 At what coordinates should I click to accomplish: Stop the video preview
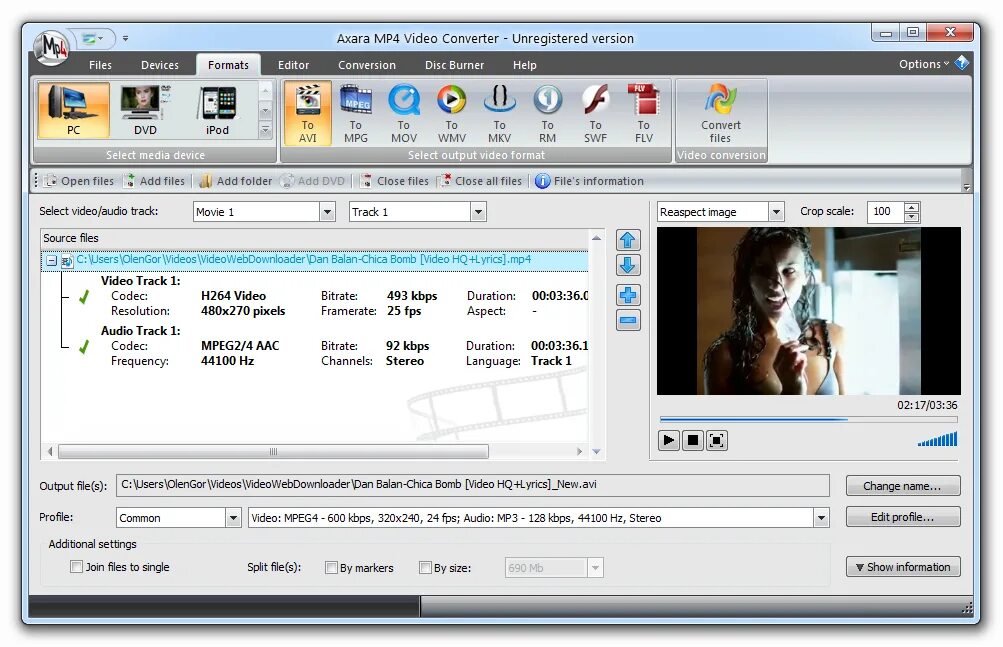693,440
